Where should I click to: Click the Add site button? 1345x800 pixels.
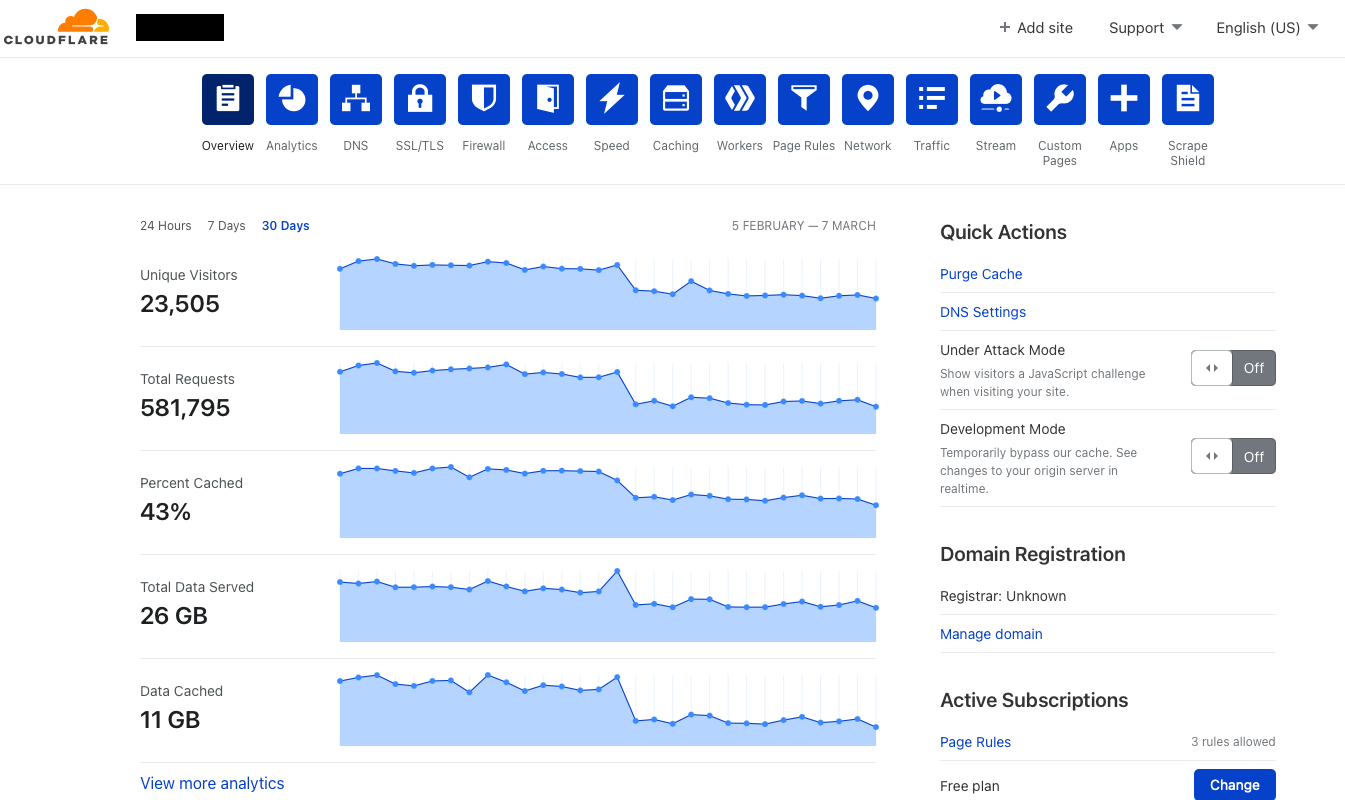1036,28
